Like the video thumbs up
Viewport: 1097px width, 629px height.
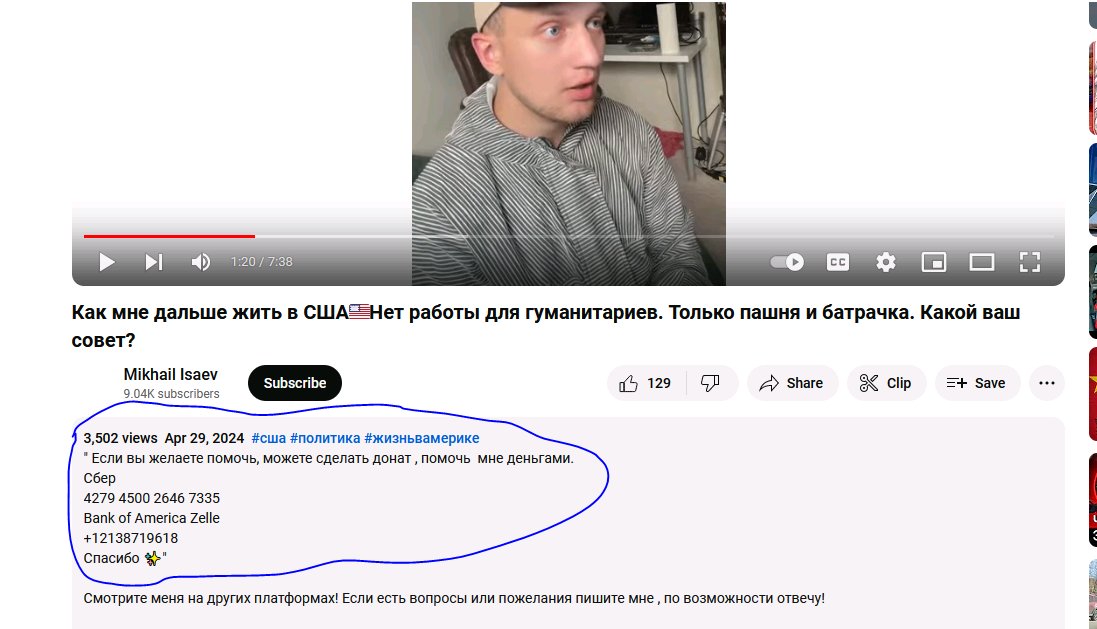pos(644,383)
